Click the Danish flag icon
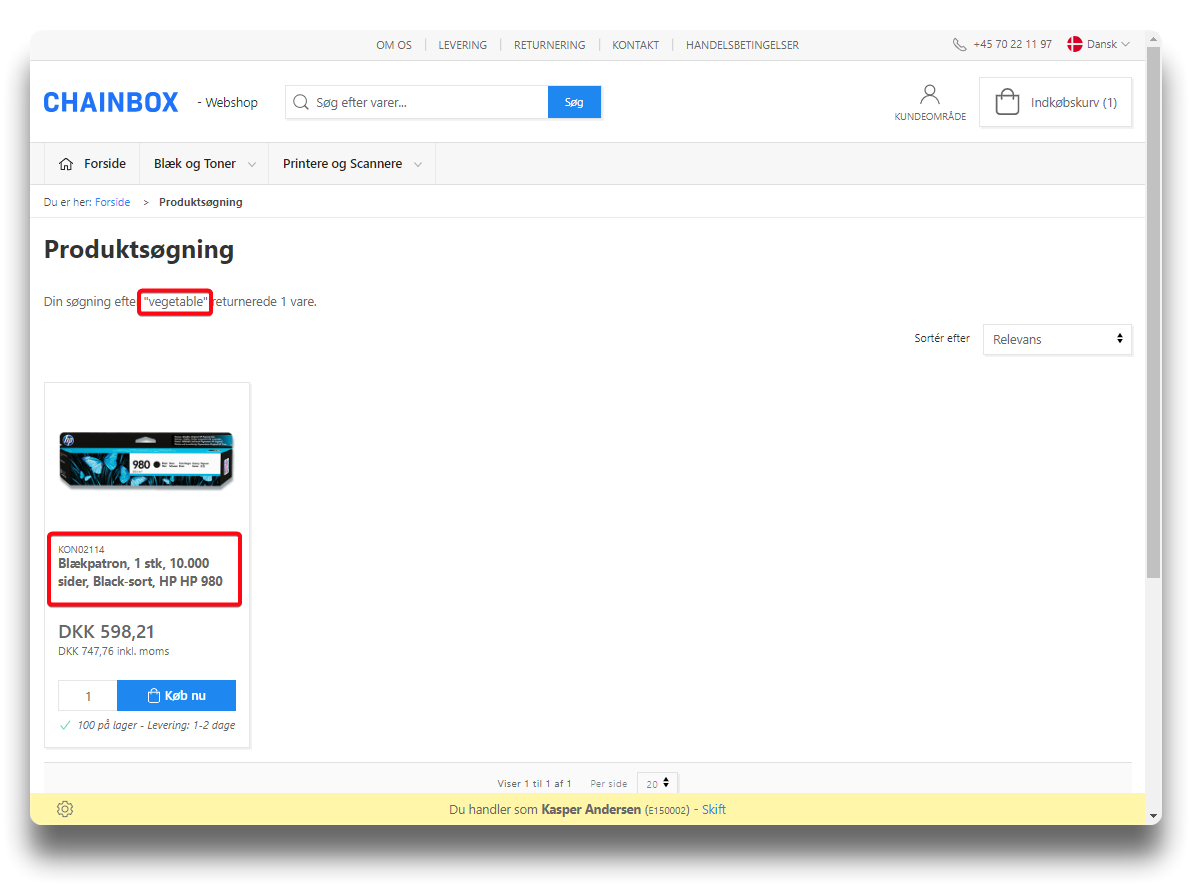 1075,44
